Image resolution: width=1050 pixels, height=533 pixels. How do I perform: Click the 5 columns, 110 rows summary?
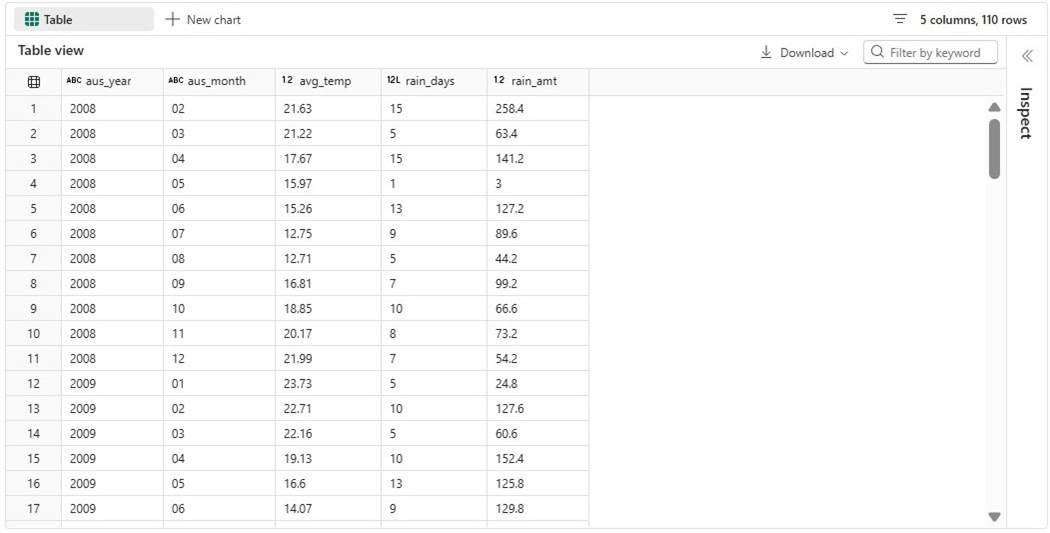972,20
